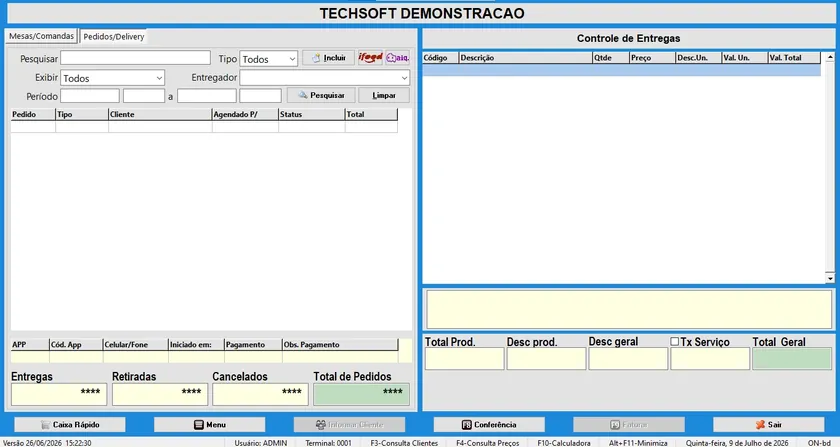840x447 pixels.
Task: Focus the Pesquisar text field
Action: tap(136, 58)
